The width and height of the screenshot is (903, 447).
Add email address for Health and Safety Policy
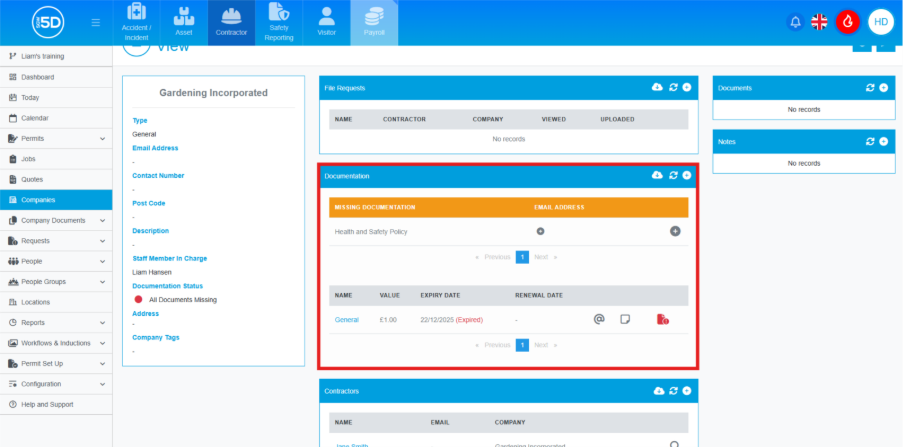tap(540, 231)
